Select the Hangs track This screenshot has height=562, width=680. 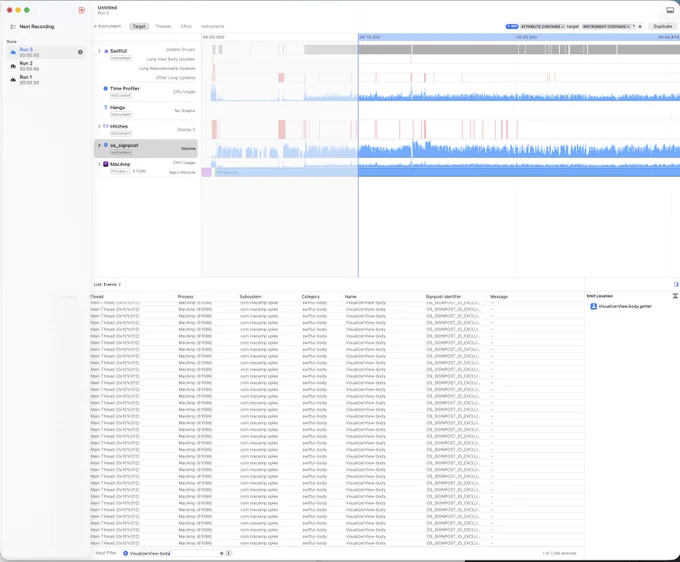click(x=146, y=111)
